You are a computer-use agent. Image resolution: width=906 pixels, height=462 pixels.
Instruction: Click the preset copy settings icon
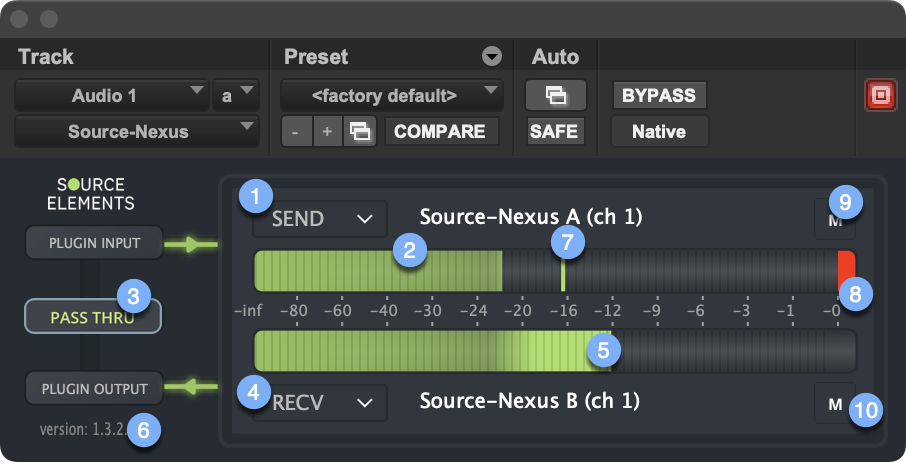pos(359,132)
